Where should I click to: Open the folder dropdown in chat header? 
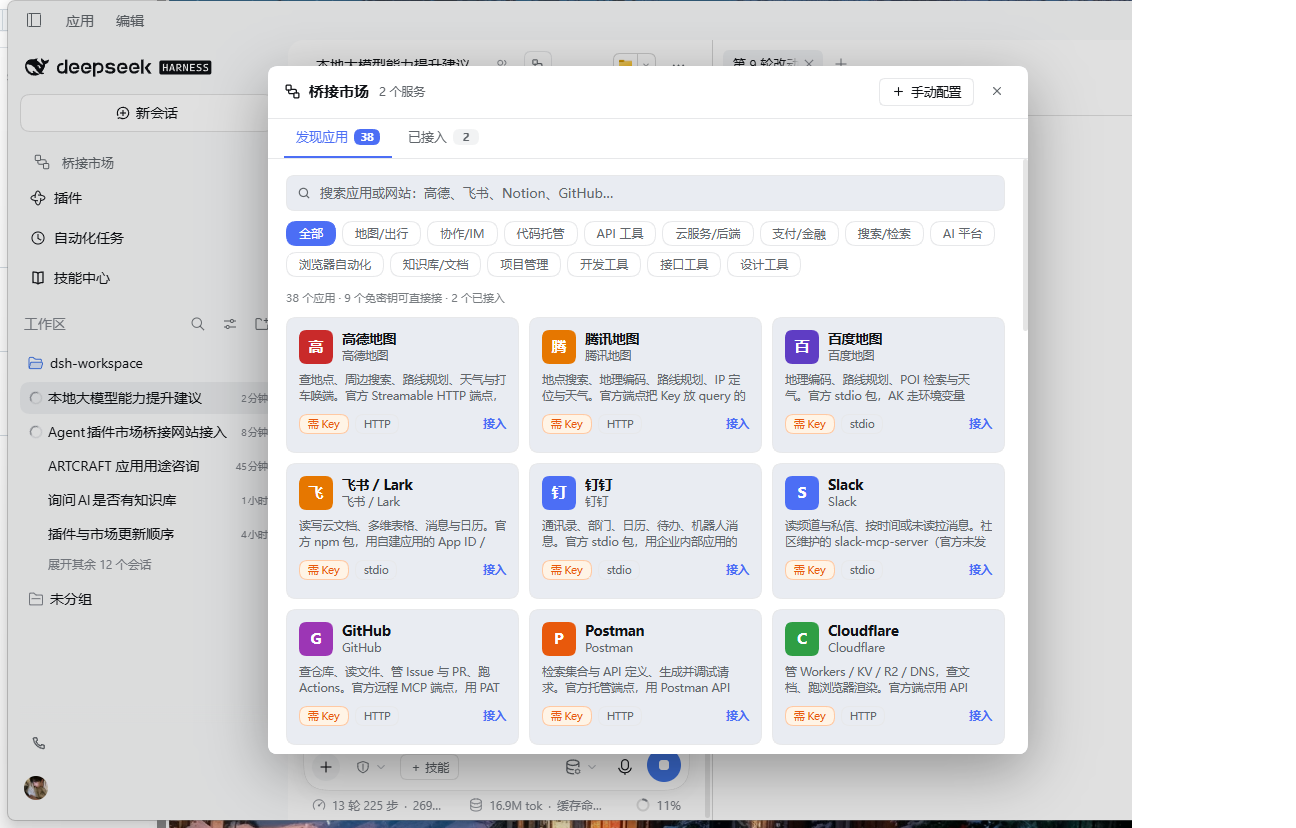point(634,64)
